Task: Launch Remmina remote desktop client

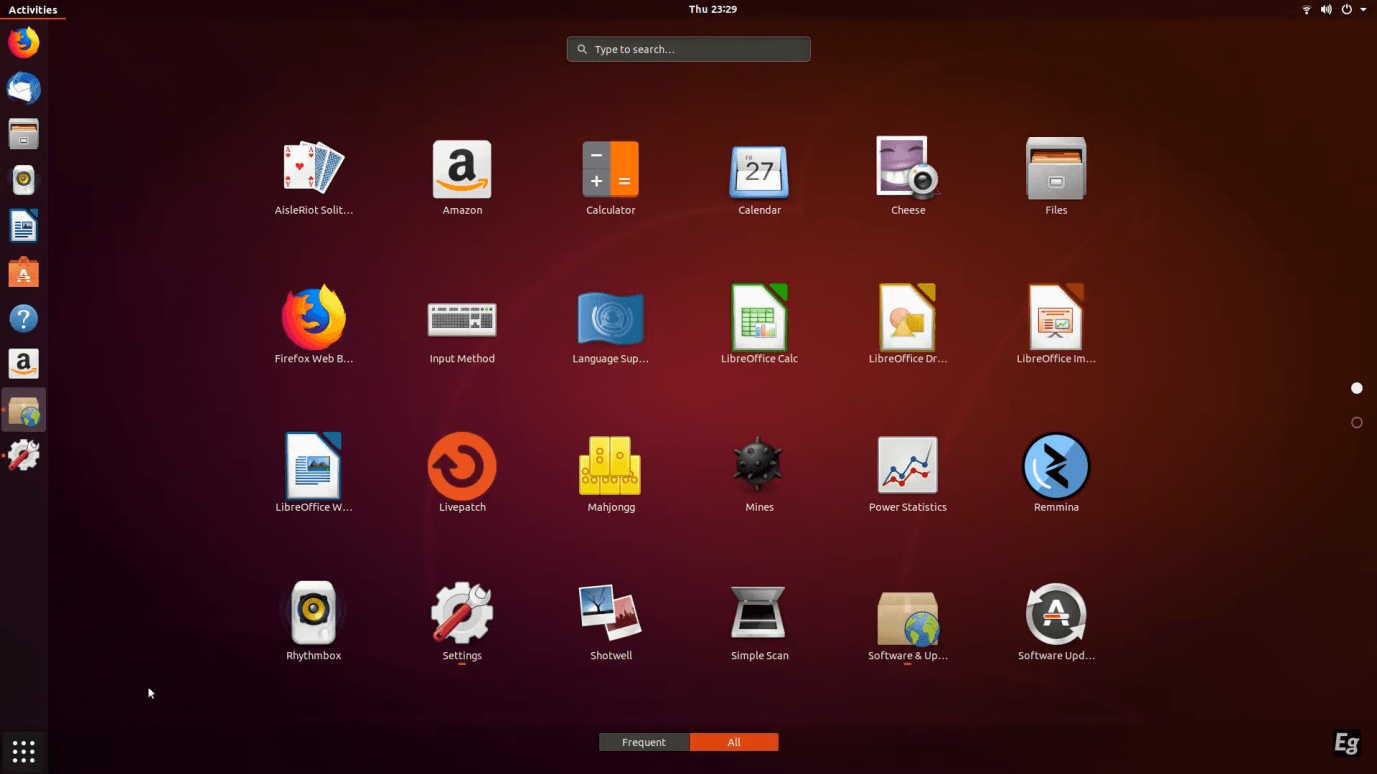Action: (1056, 474)
